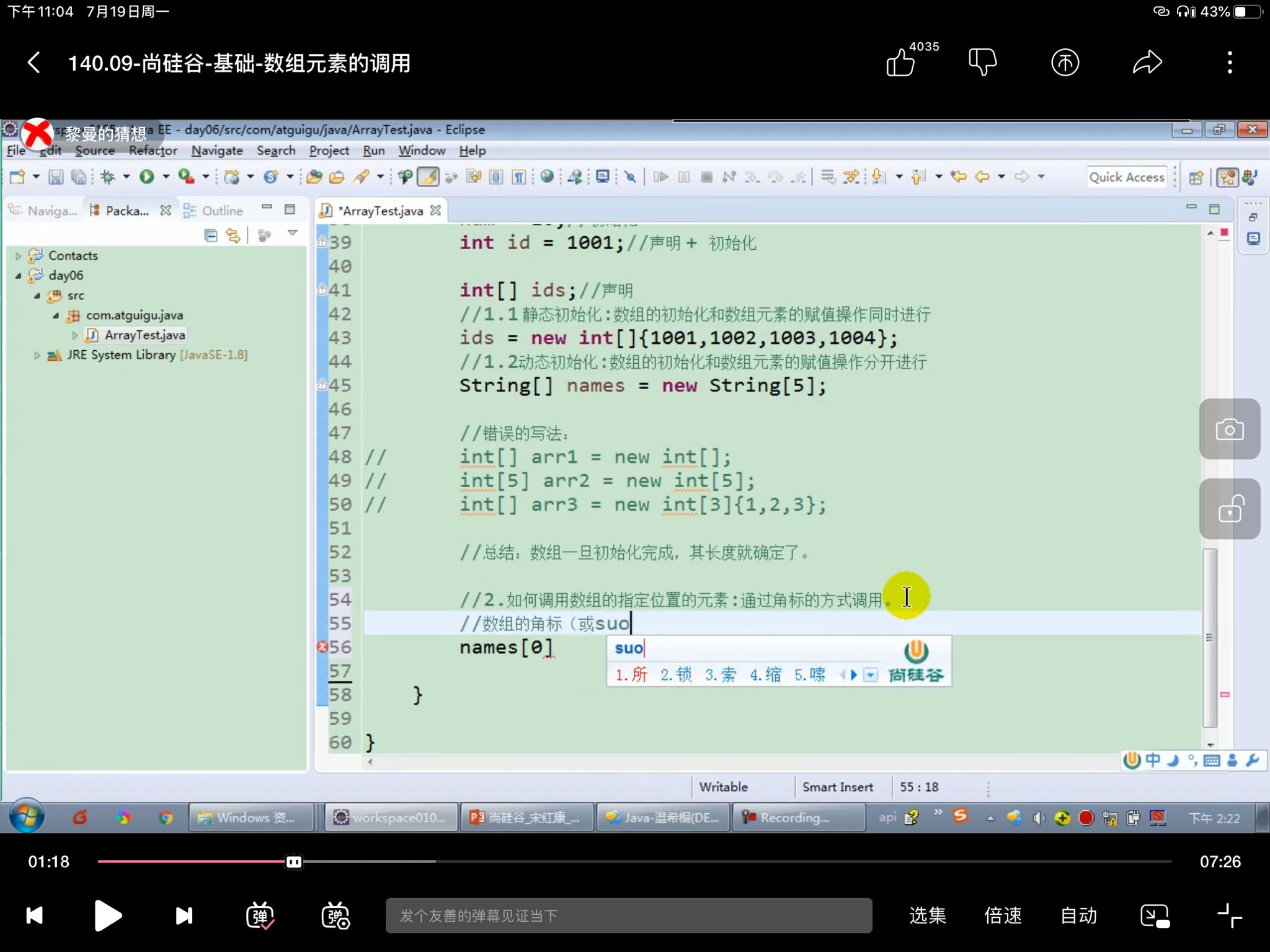The height and width of the screenshot is (952, 1270).
Task: Toggle Mark Occurrences highlighter icon
Action: (428, 177)
